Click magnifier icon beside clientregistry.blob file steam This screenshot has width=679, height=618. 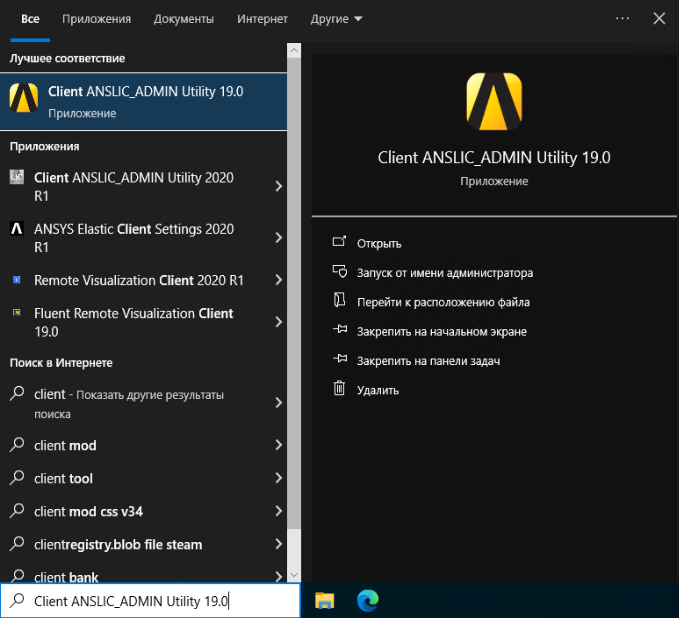[17, 544]
